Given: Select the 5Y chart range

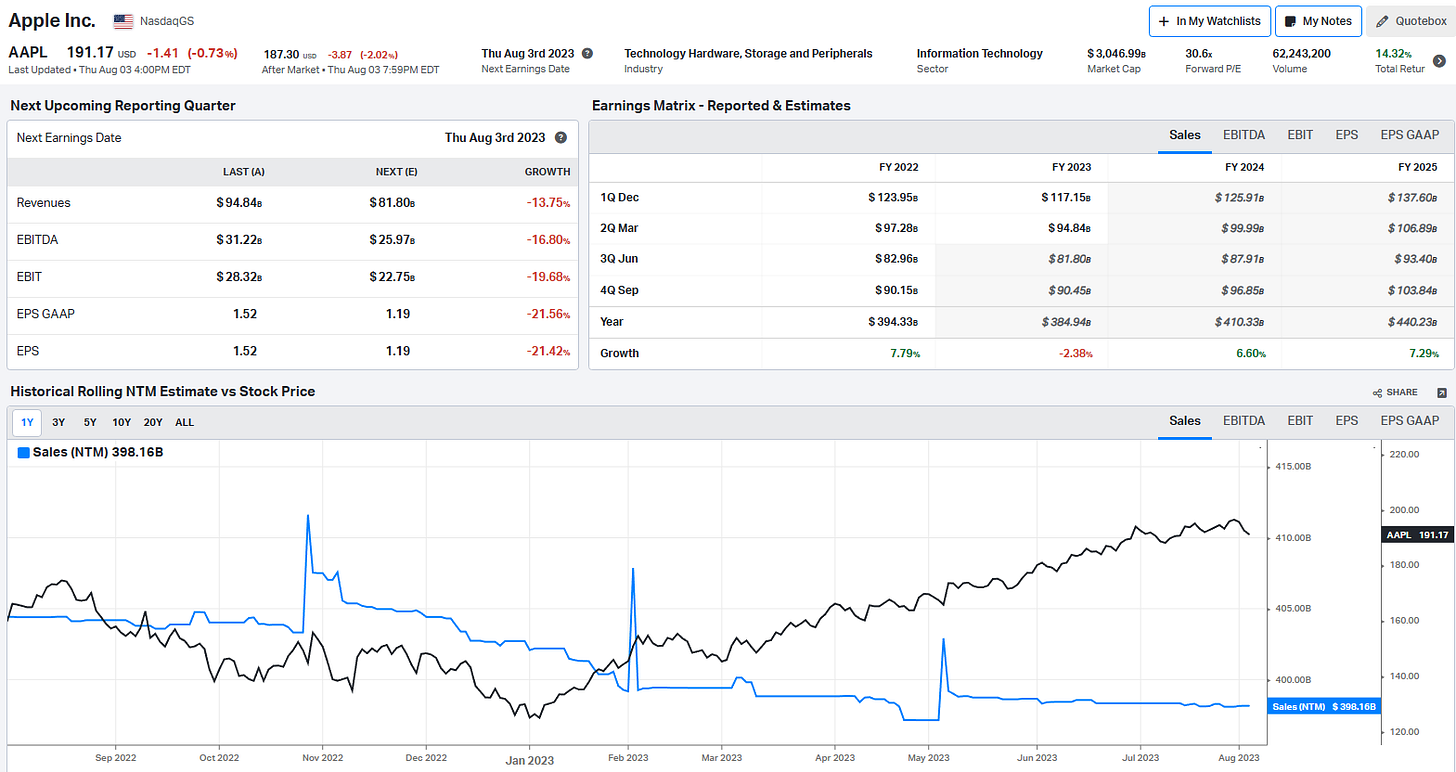Looking at the screenshot, I should (x=90, y=422).
